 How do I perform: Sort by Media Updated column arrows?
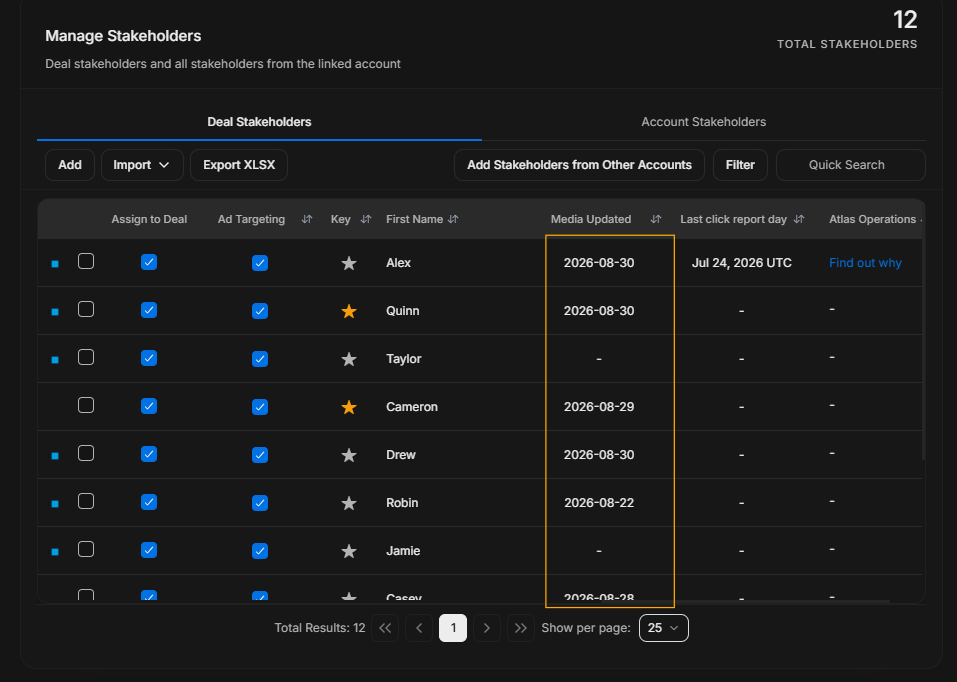click(655, 219)
